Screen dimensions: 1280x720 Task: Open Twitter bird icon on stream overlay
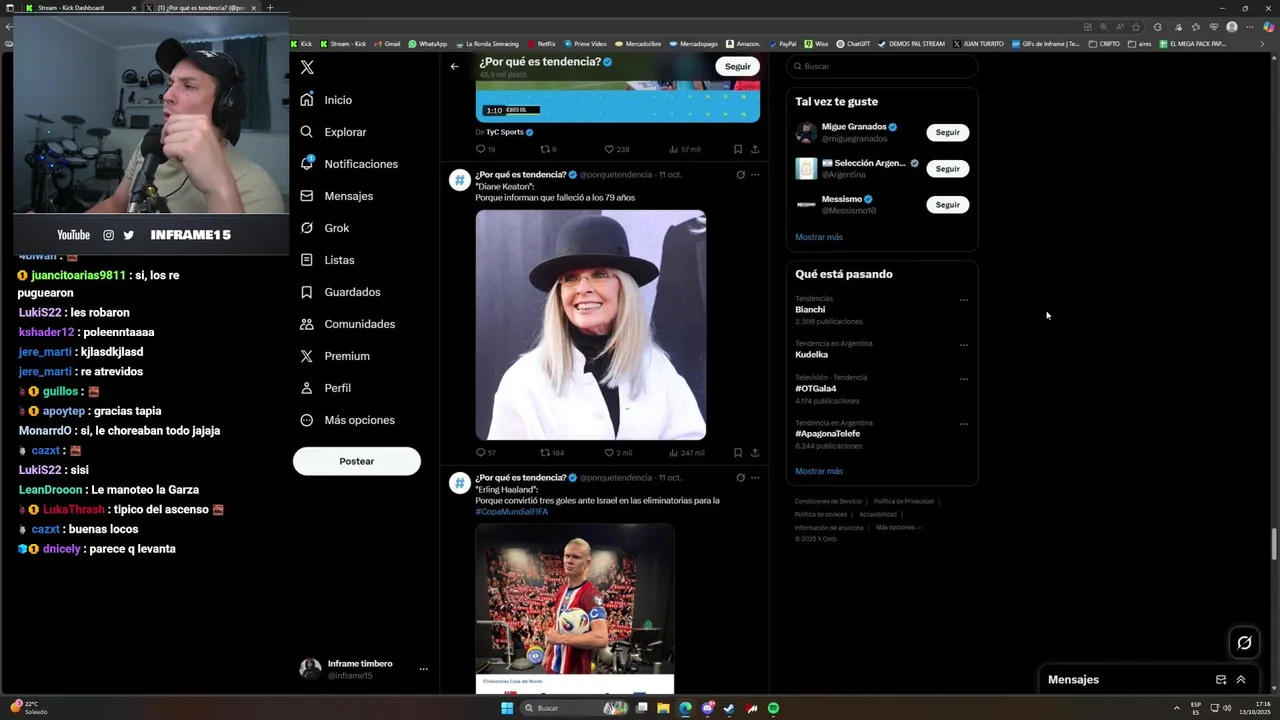pos(128,235)
